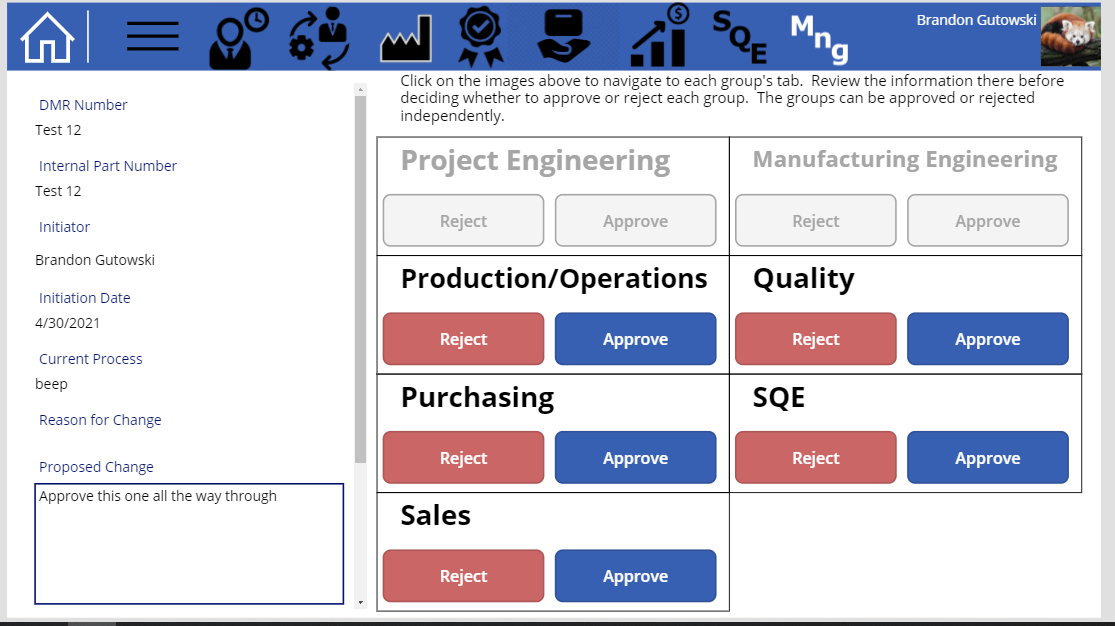Approve the Quality group
Viewport: 1115px width, 626px height.
[x=987, y=339]
